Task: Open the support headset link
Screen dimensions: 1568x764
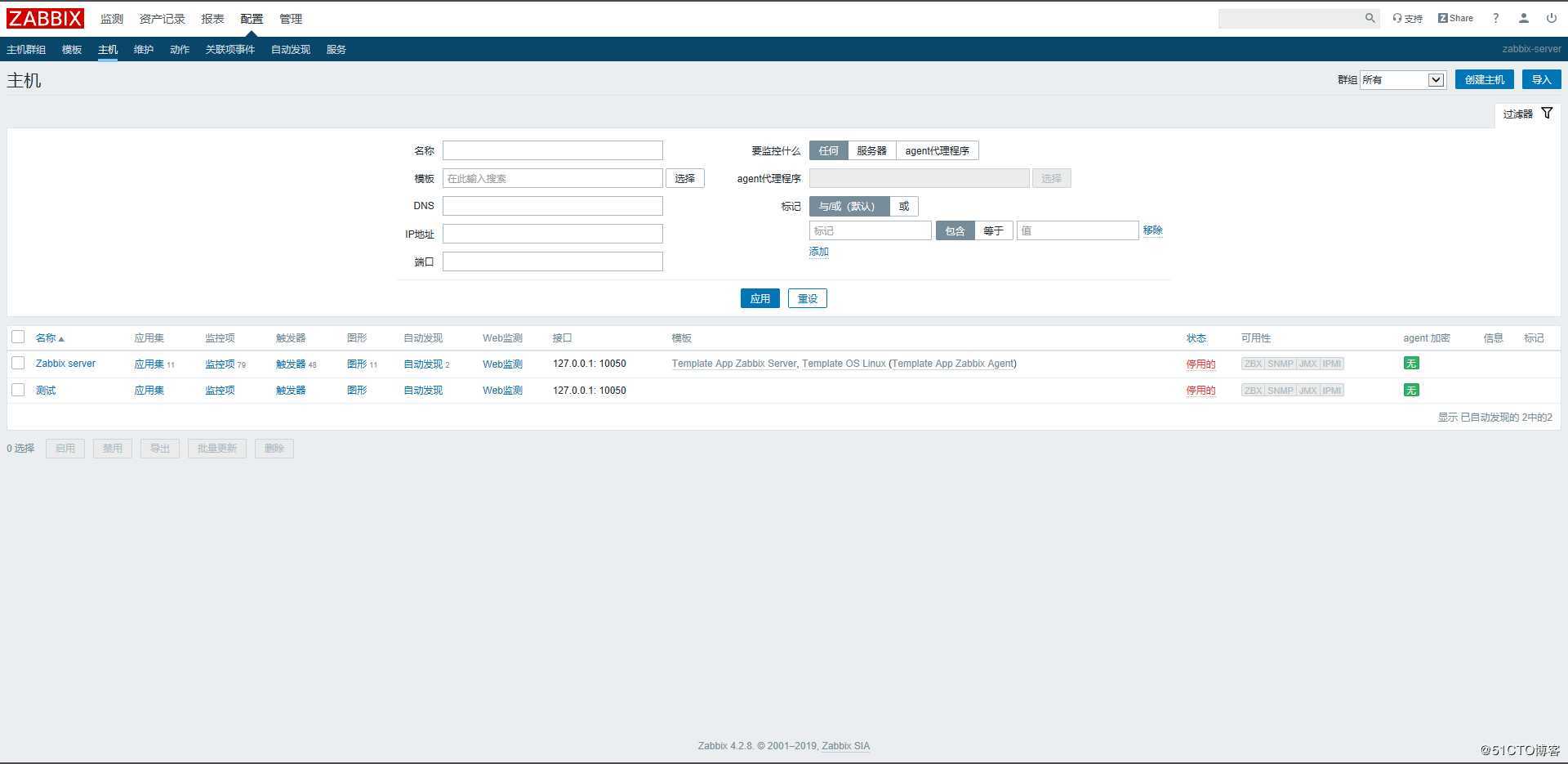Action: point(1407,18)
